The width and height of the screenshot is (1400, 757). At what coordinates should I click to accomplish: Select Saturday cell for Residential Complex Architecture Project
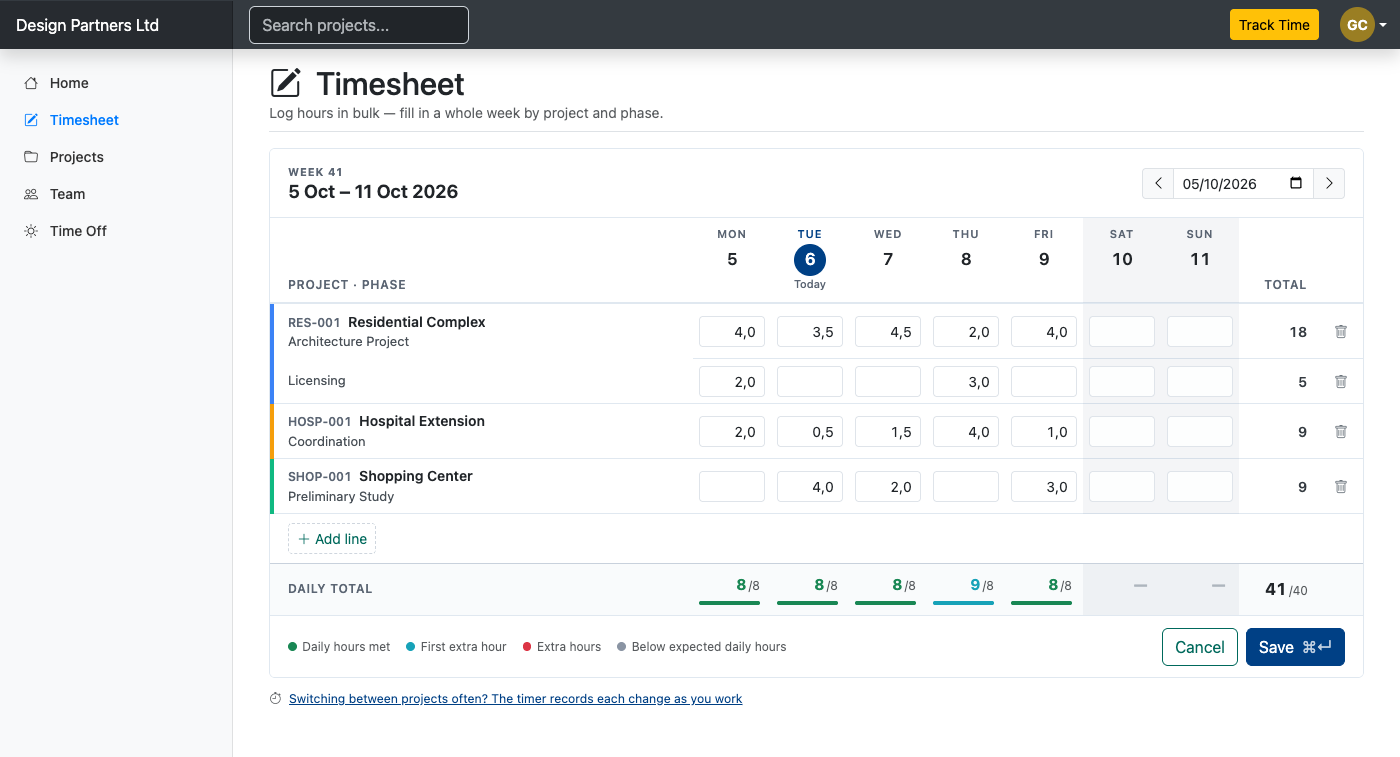coord(1122,332)
